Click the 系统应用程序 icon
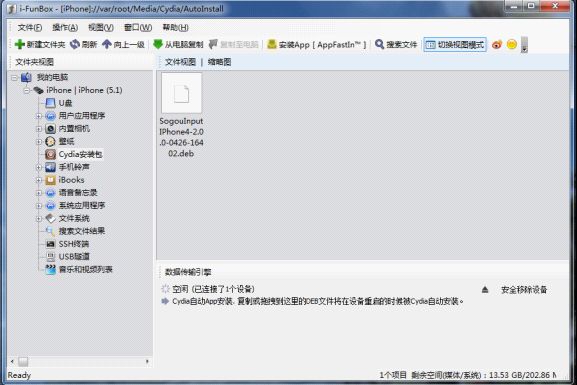This screenshot has width=577, height=385. click(x=50, y=205)
